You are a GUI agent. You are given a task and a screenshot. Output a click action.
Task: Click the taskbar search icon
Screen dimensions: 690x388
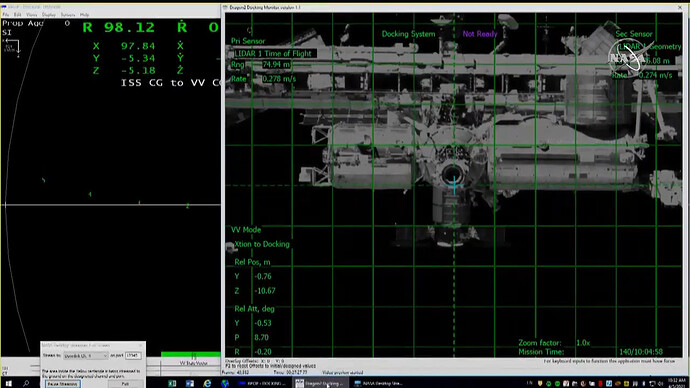(26, 384)
